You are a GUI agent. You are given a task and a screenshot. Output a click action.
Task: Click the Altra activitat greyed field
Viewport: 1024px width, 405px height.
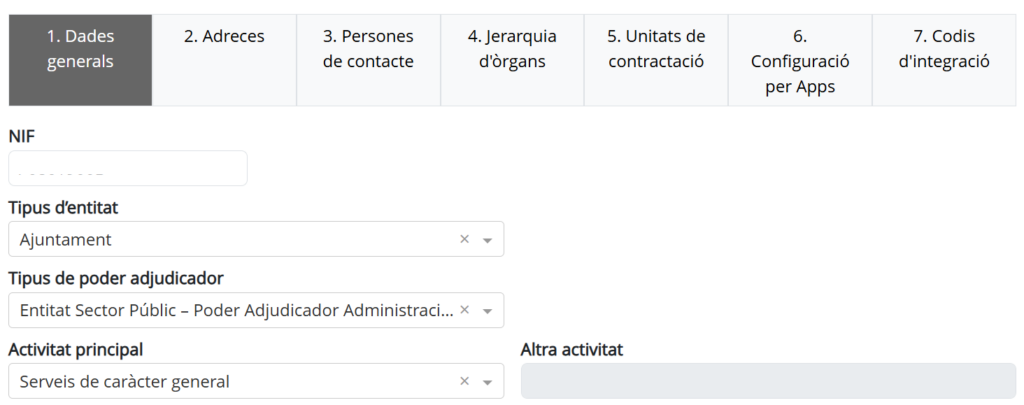click(768, 381)
